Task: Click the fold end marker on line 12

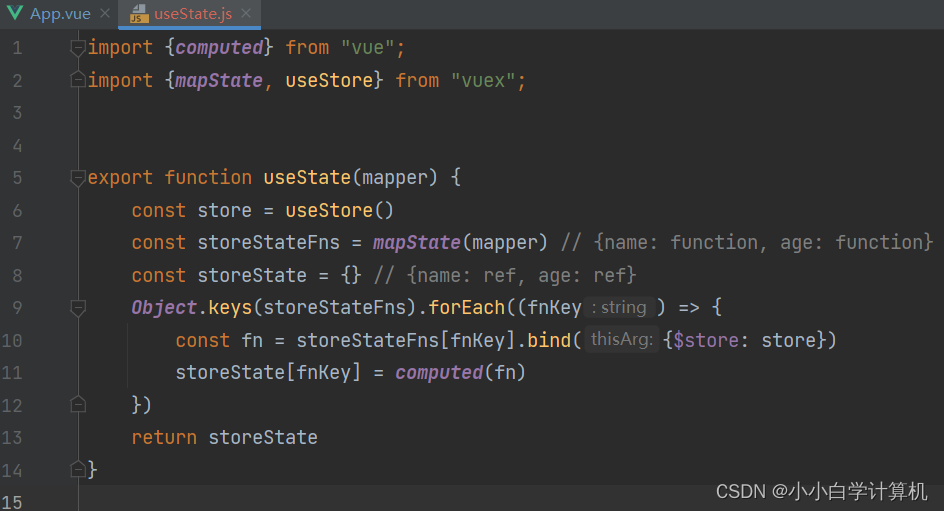Action: click(x=78, y=404)
